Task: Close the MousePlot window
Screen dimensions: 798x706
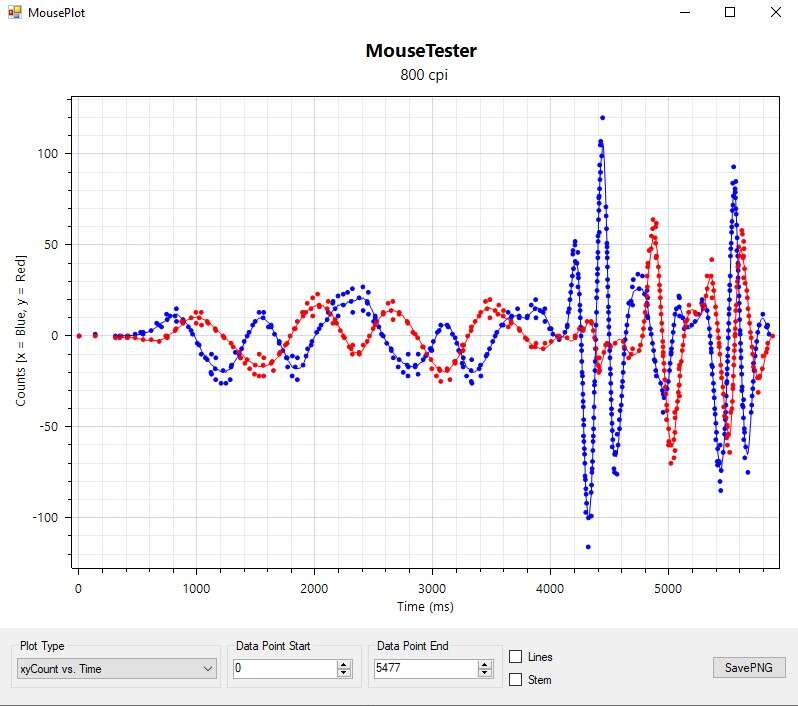Action: (x=775, y=13)
